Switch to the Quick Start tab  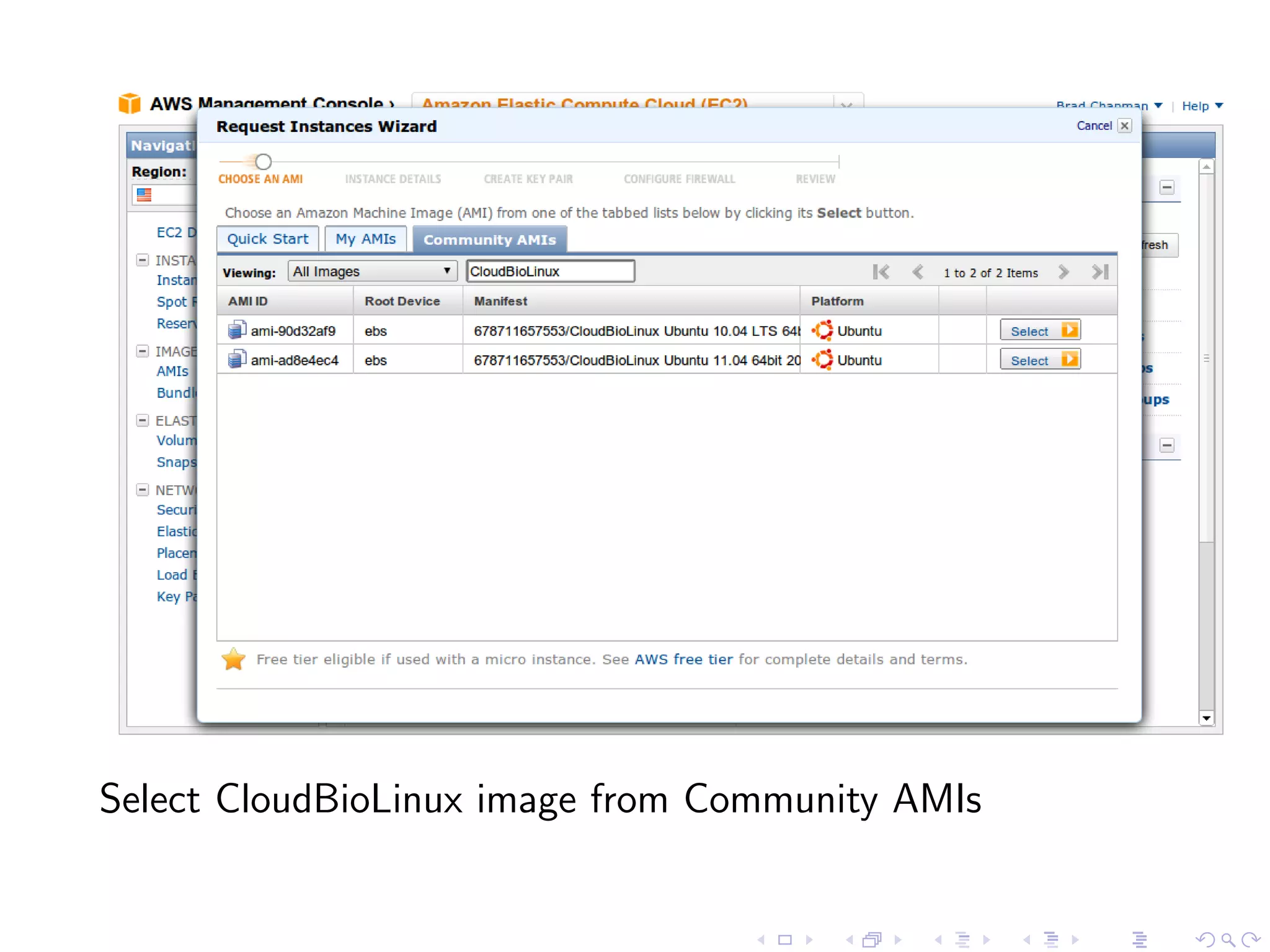click(268, 239)
